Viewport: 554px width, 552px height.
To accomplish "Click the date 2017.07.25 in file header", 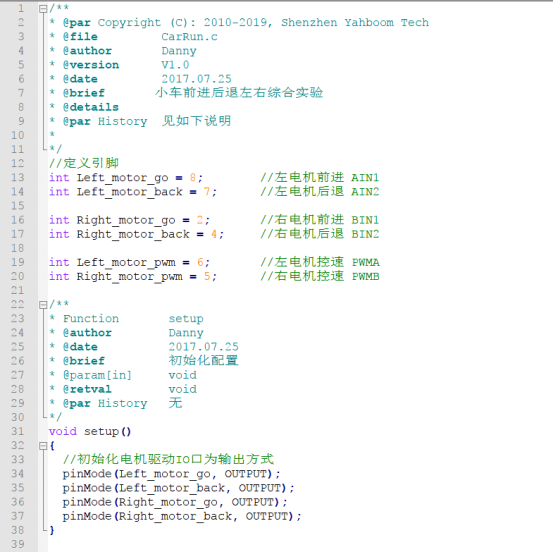I will (x=196, y=79).
